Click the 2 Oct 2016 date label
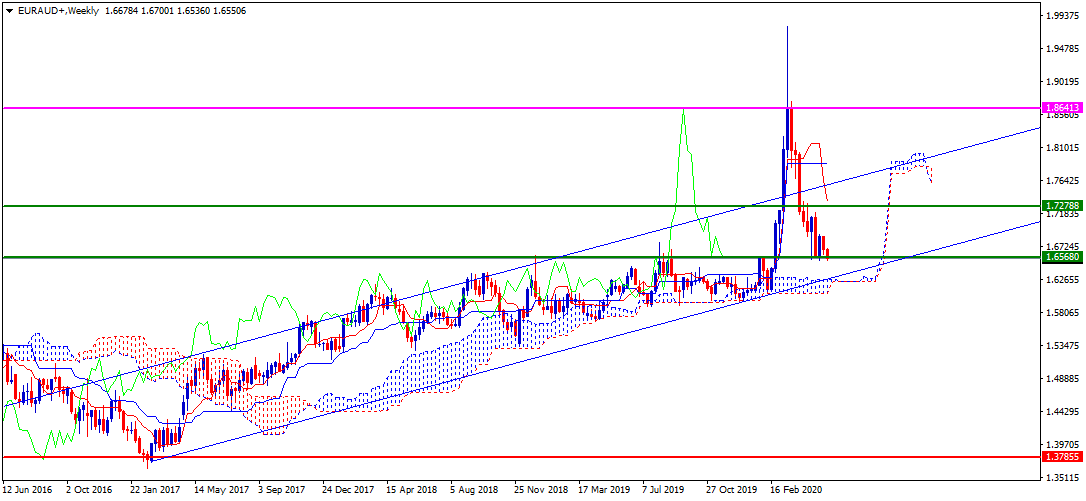This screenshot has height=501, width=1086. [x=89, y=489]
